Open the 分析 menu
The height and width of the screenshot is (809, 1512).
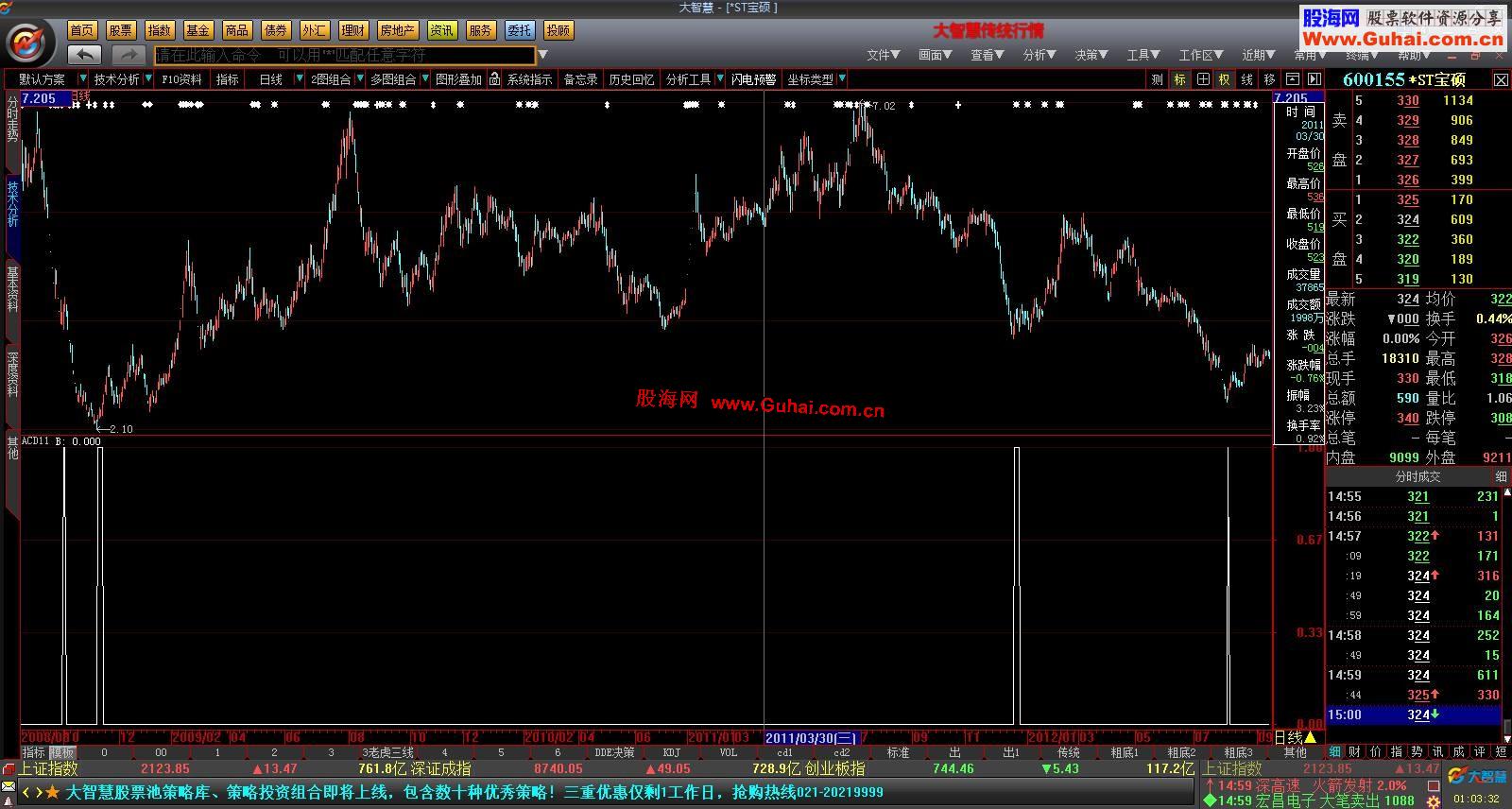coord(1039,55)
